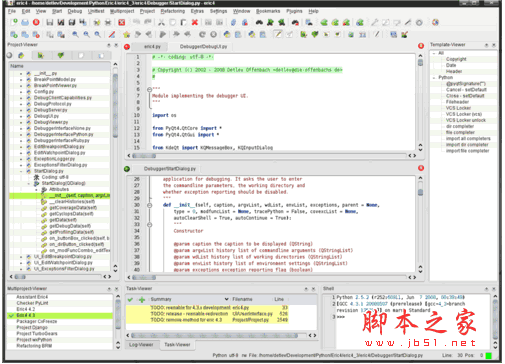
Task: Expand the Attributes node in Project-Viewer
Action: point(36,190)
